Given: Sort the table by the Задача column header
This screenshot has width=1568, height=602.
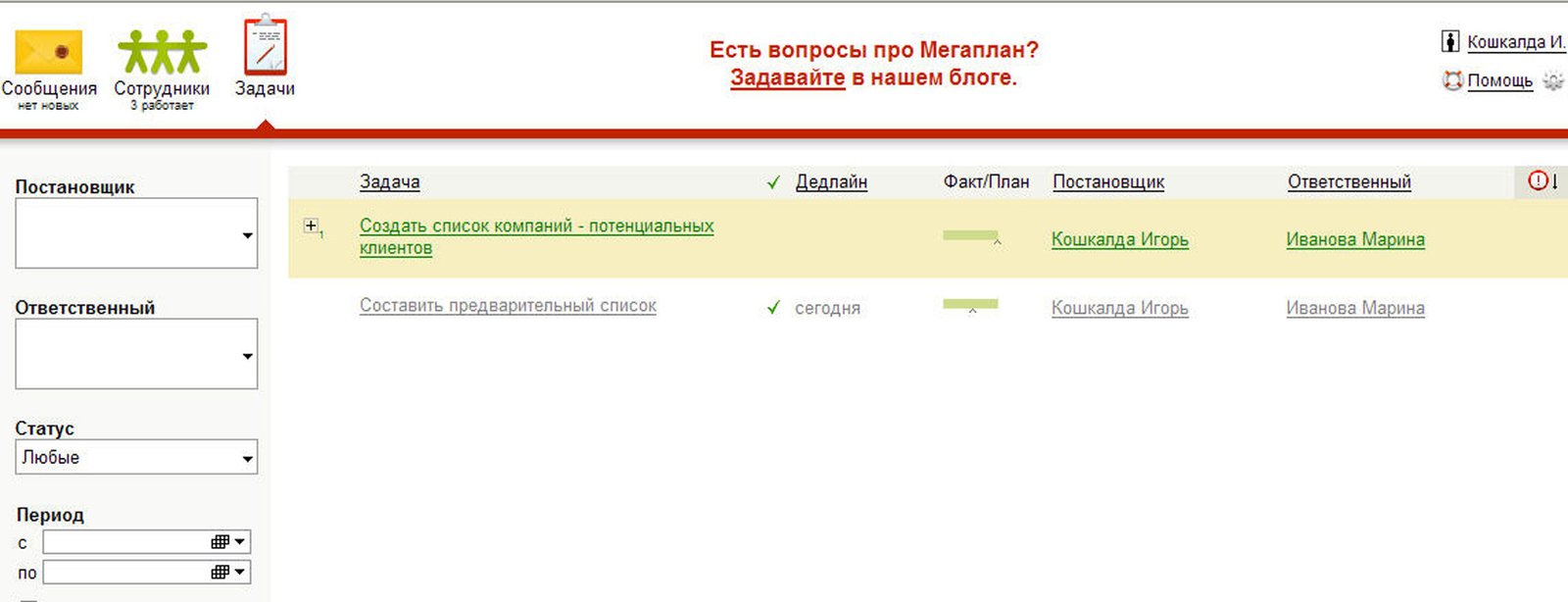Looking at the screenshot, I should [x=389, y=182].
